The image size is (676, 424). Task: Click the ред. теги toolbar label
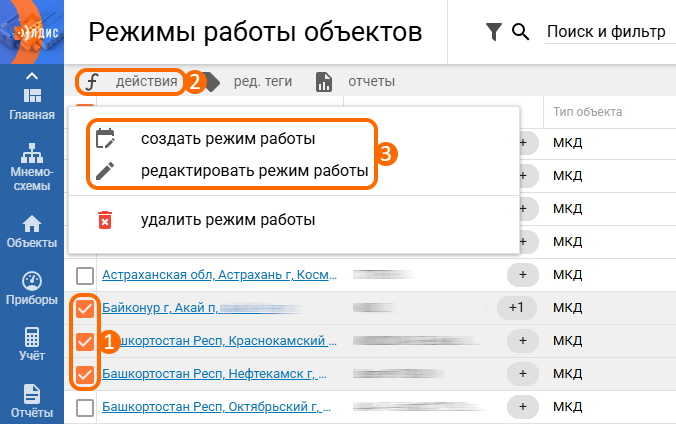tap(263, 82)
